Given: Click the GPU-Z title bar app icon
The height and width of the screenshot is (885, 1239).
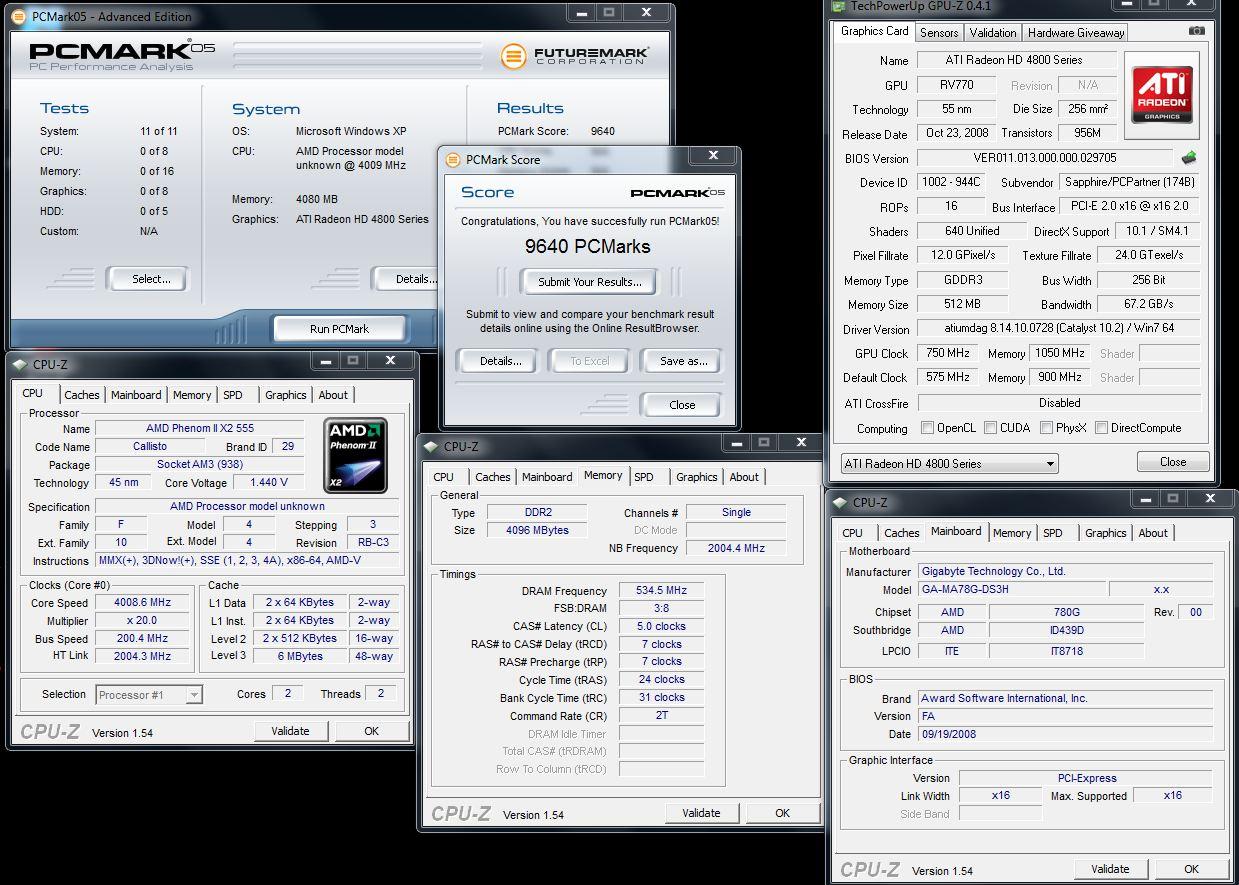Looking at the screenshot, I should click(x=838, y=6).
